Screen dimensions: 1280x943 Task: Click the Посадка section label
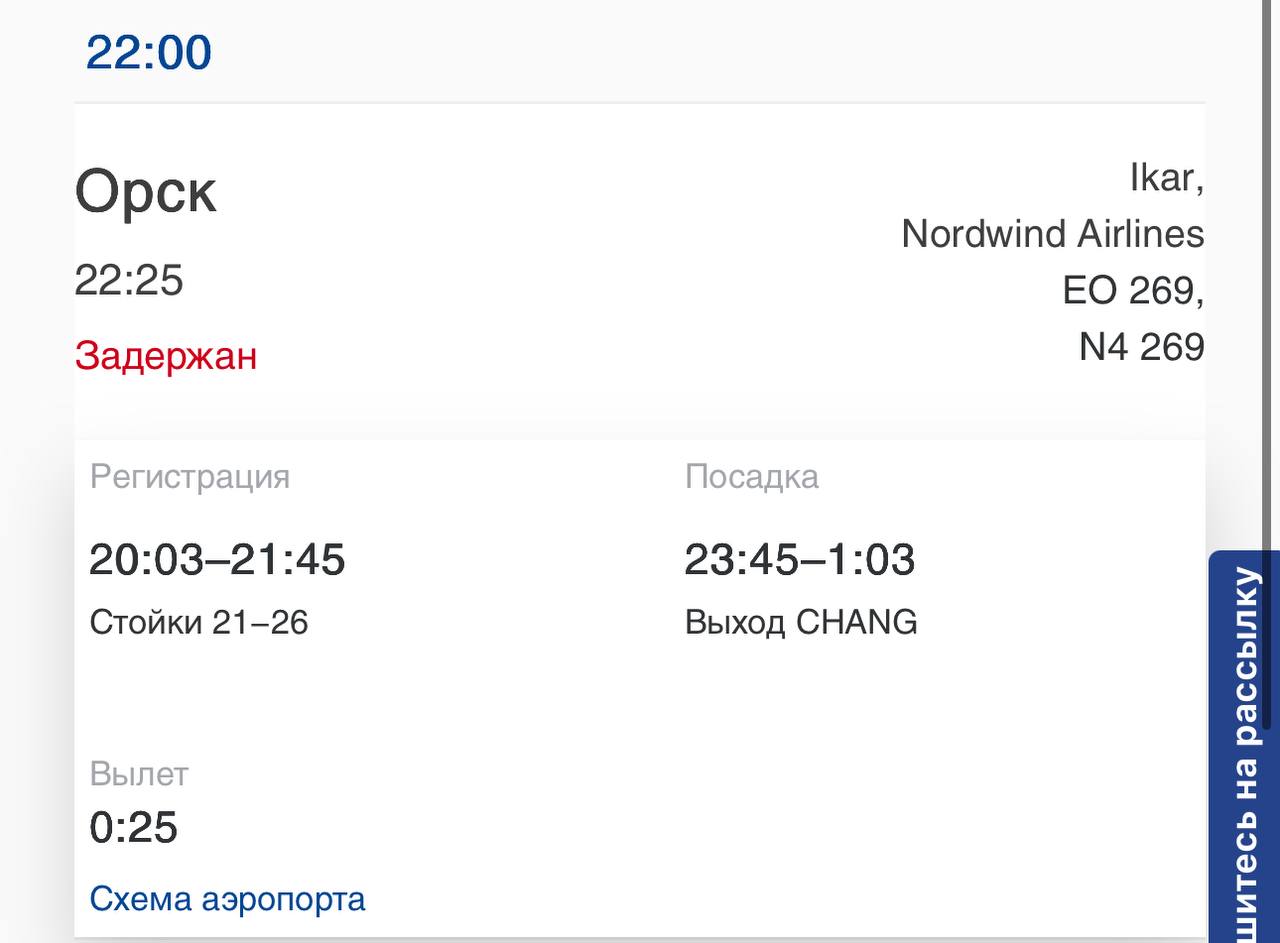752,477
